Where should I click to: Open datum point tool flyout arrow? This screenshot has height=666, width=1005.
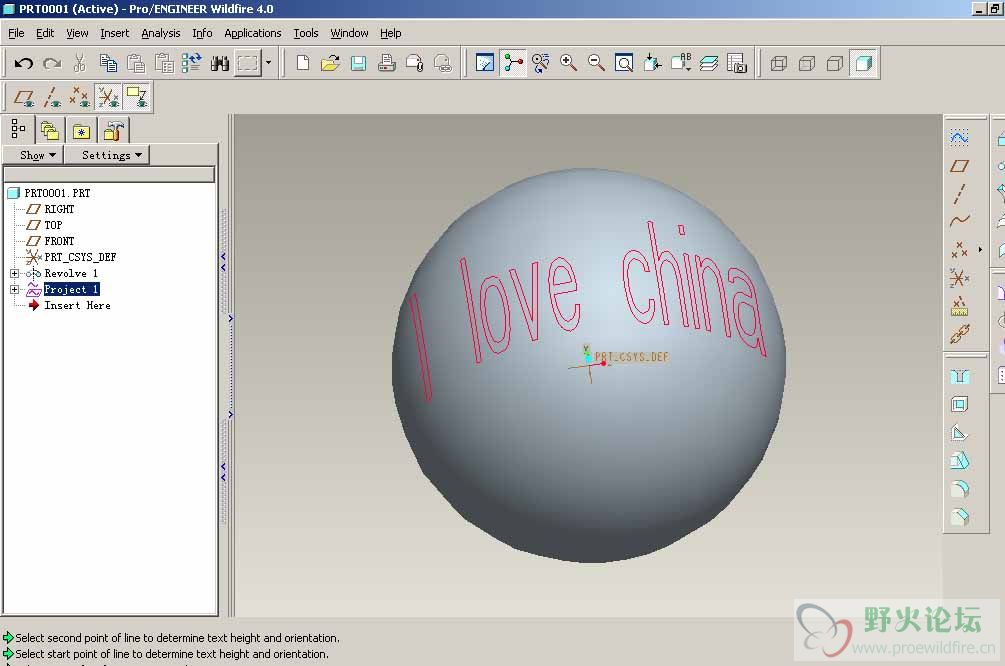pyautogui.click(x=980, y=249)
